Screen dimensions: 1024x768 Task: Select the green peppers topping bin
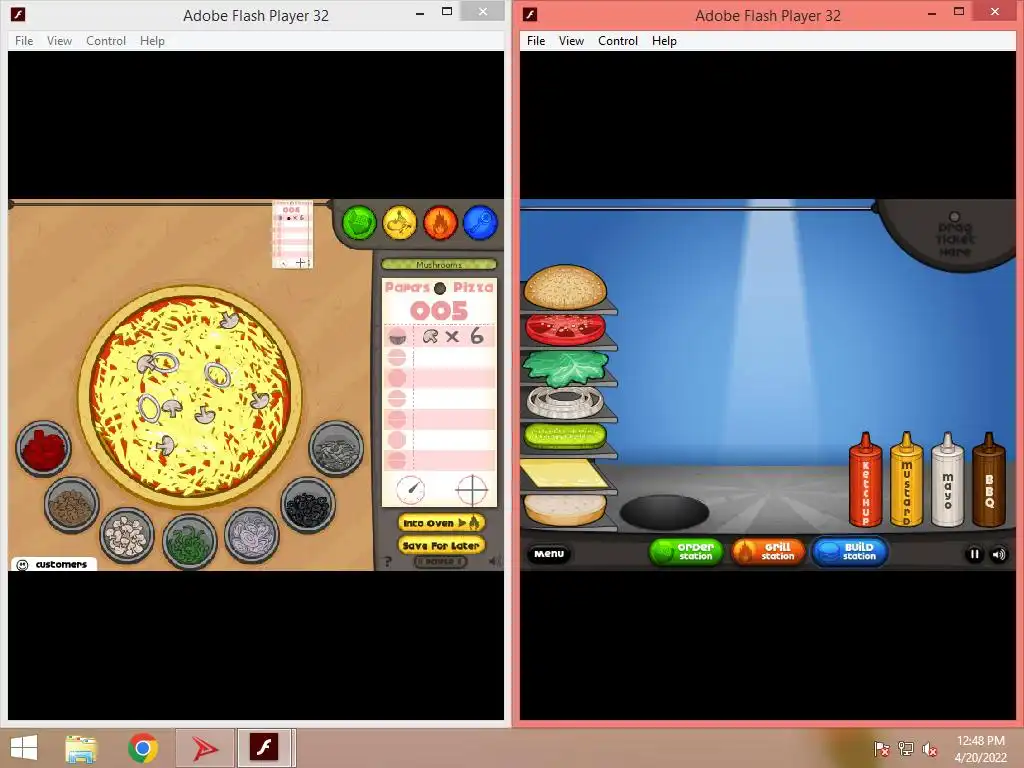189,541
